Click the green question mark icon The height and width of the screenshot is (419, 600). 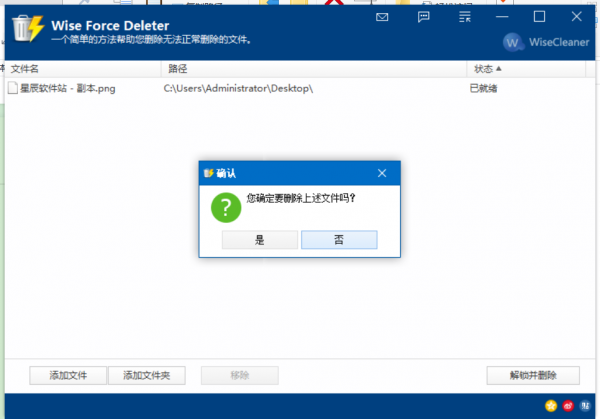[226, 207]
